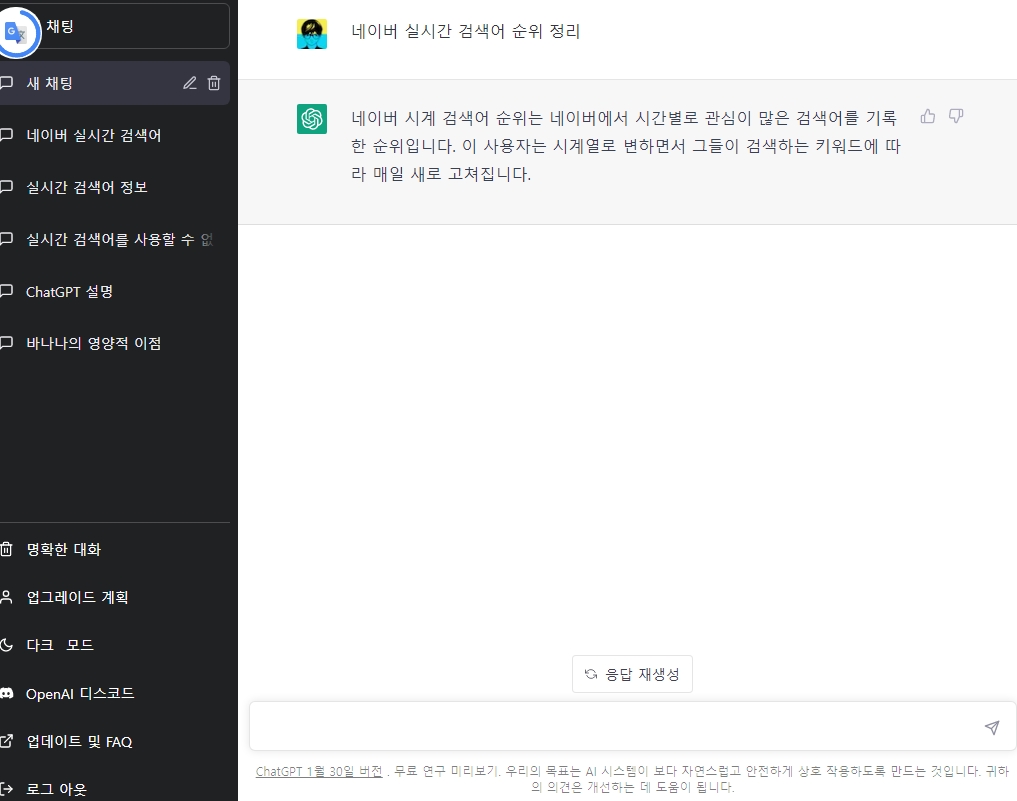
Task: Click the edit pencil icon for 새 채팅
Action: [x=189, y=83]
